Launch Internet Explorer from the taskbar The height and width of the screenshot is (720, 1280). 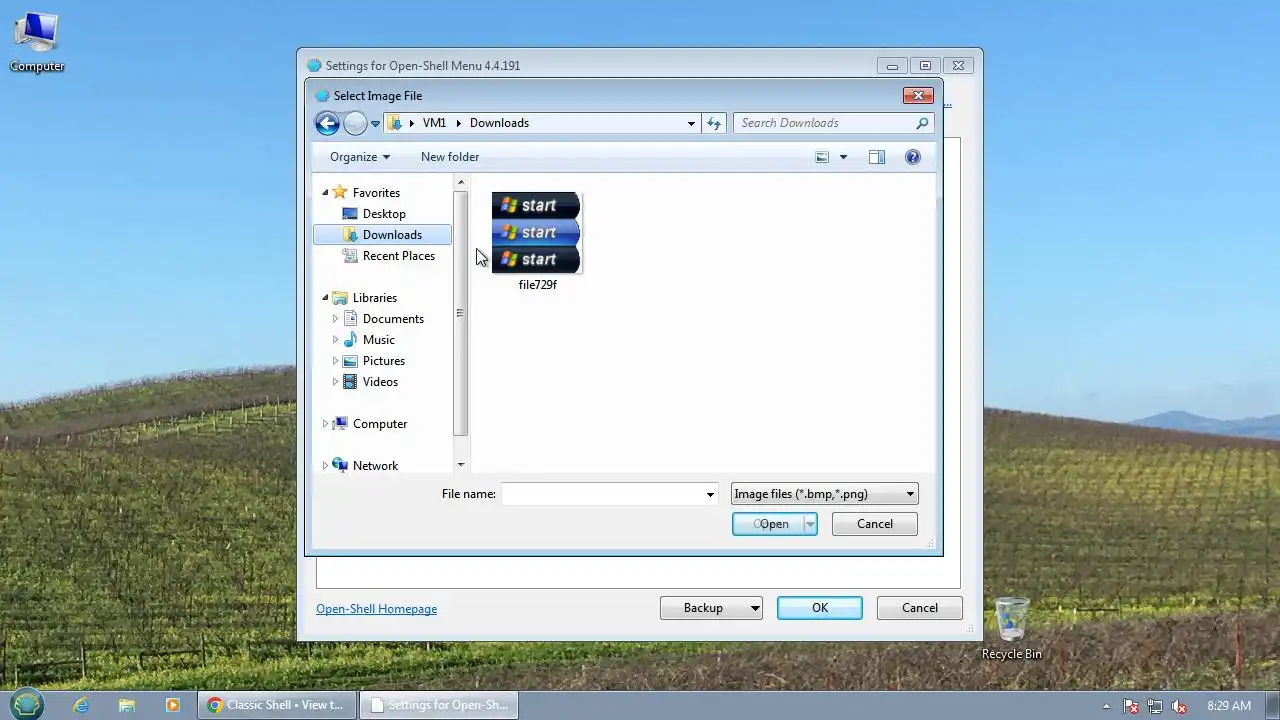point(81,705)
